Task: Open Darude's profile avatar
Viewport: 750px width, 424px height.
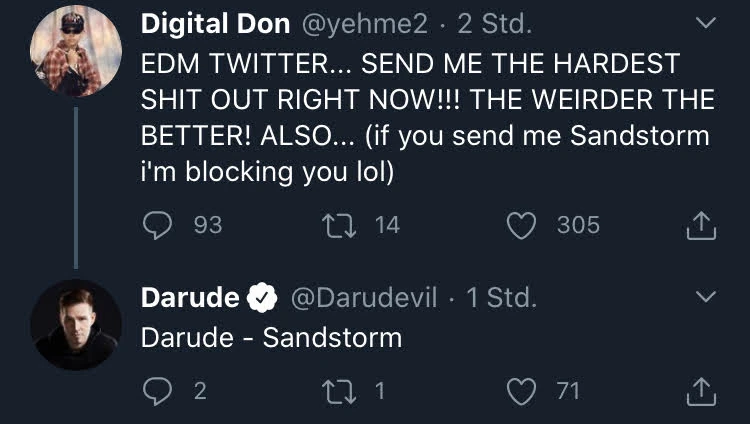Action: click(x=76, y=324)
